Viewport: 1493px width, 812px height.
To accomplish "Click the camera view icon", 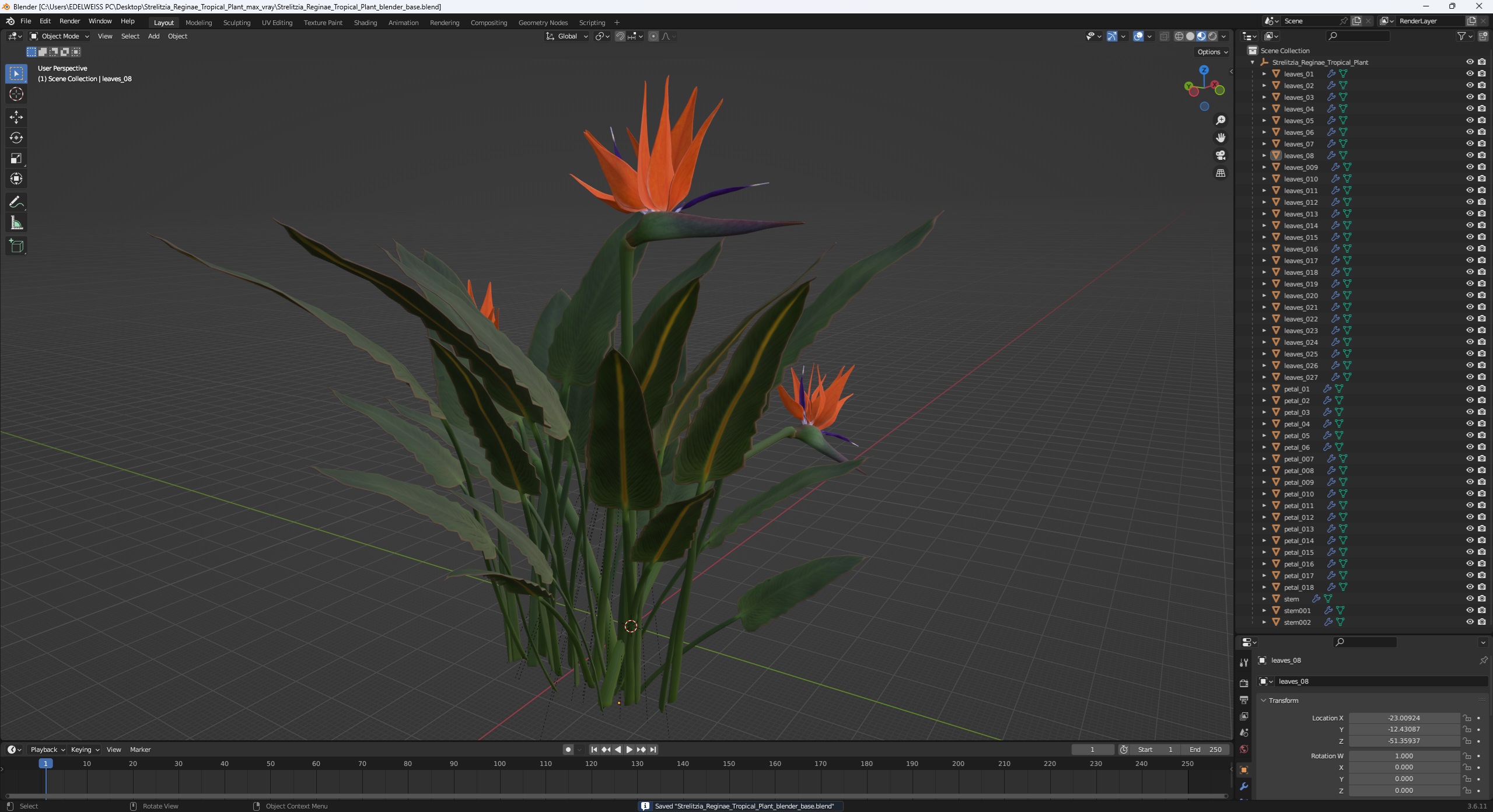I will pos(1221,155).
